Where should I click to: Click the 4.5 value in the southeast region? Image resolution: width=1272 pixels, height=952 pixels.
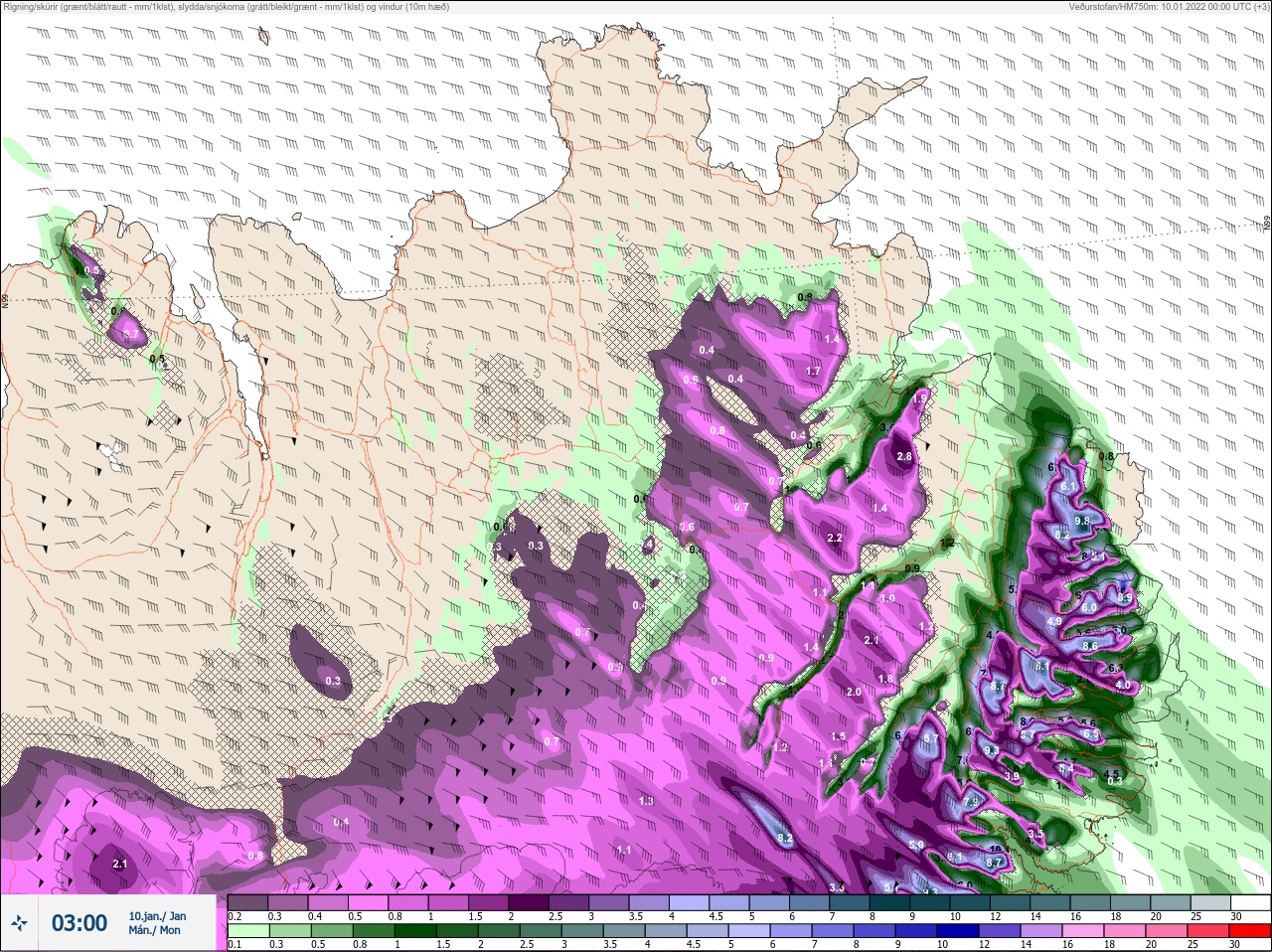1112,774
